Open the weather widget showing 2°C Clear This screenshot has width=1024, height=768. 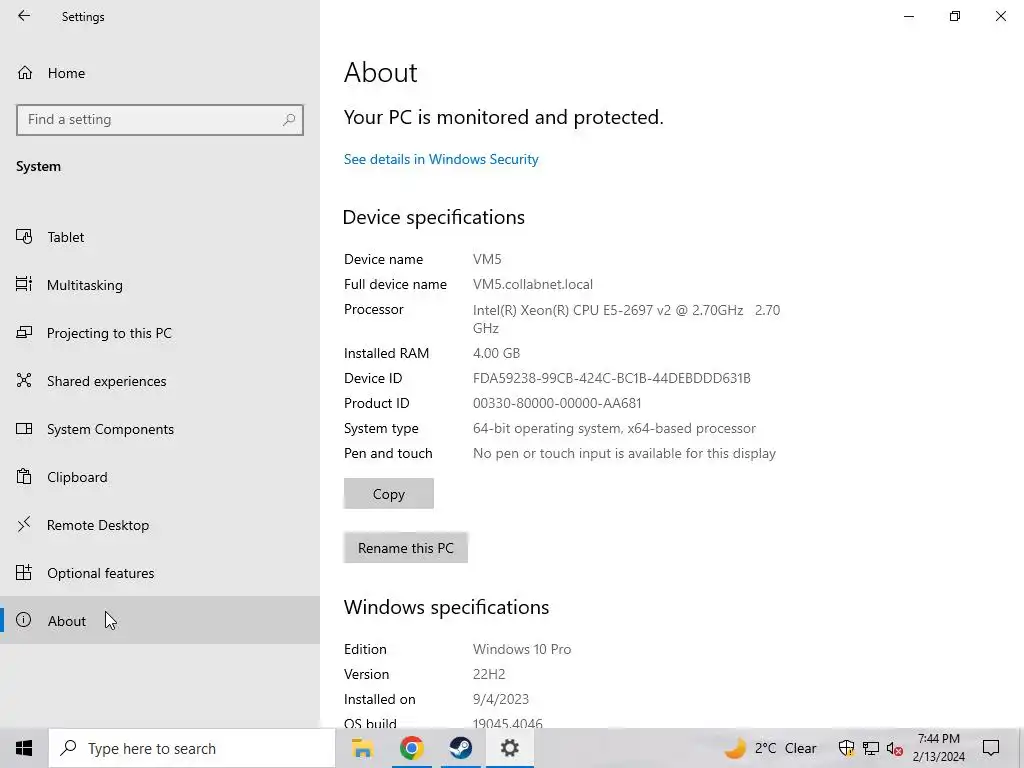coord(771,748)
